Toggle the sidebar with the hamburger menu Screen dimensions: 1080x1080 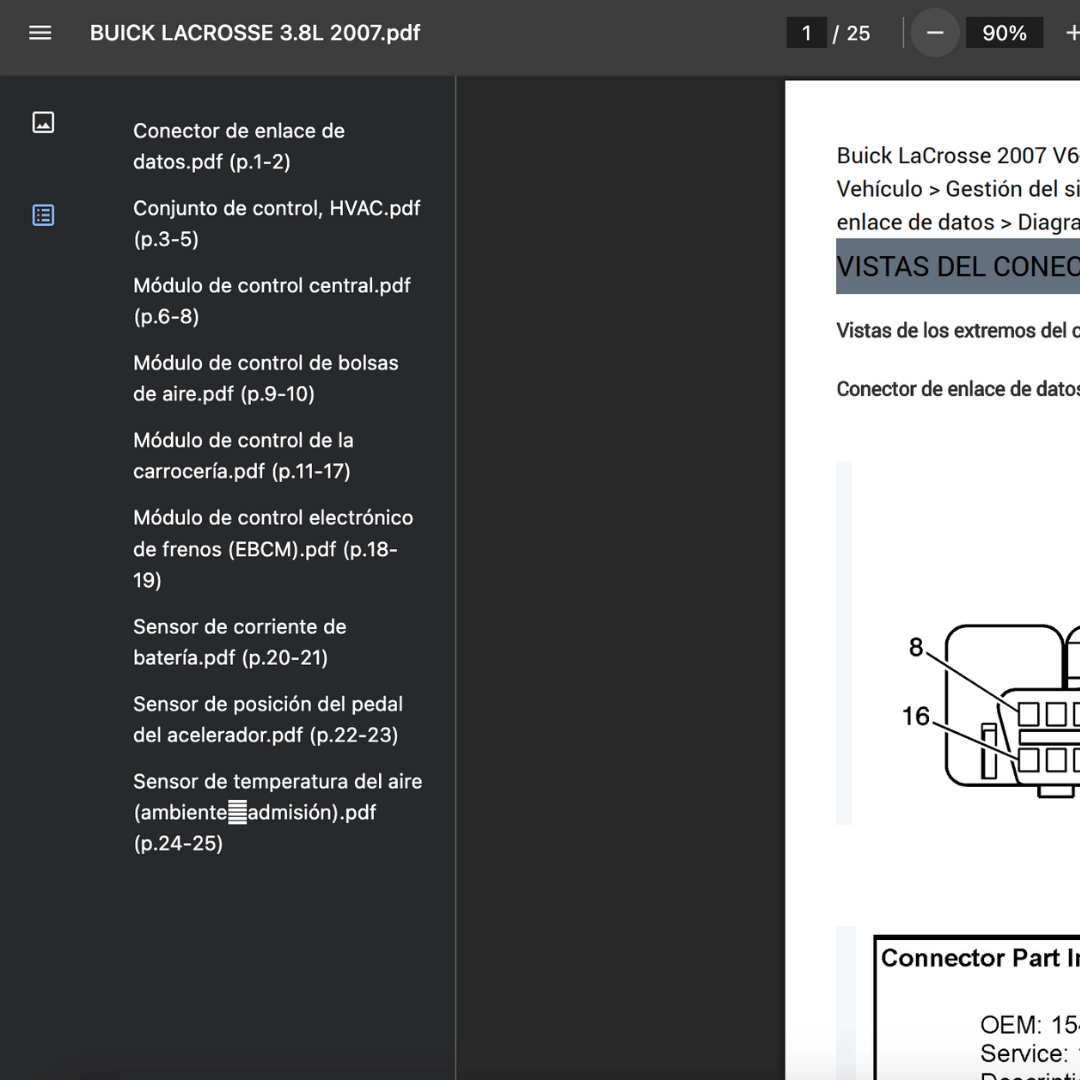click(40, 33)
